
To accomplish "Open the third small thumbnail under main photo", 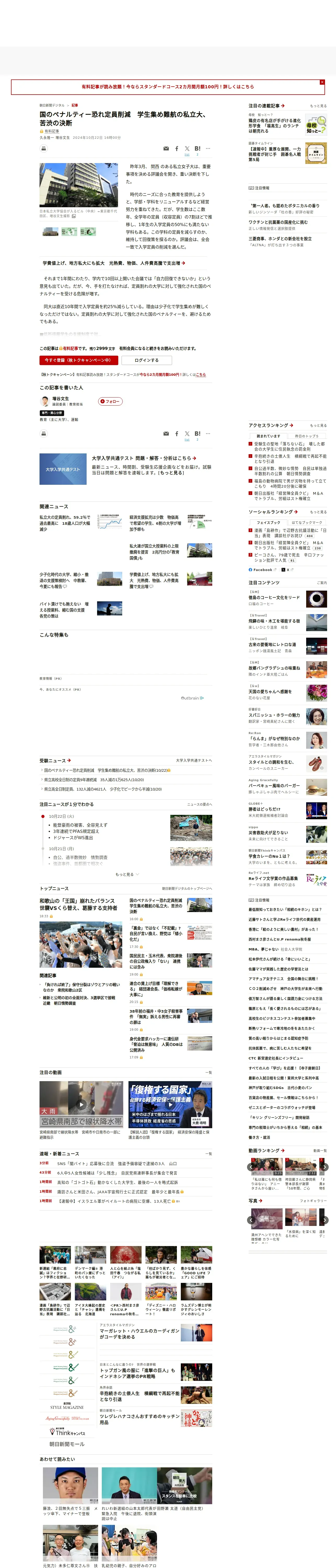I will [x=88, y=232].
